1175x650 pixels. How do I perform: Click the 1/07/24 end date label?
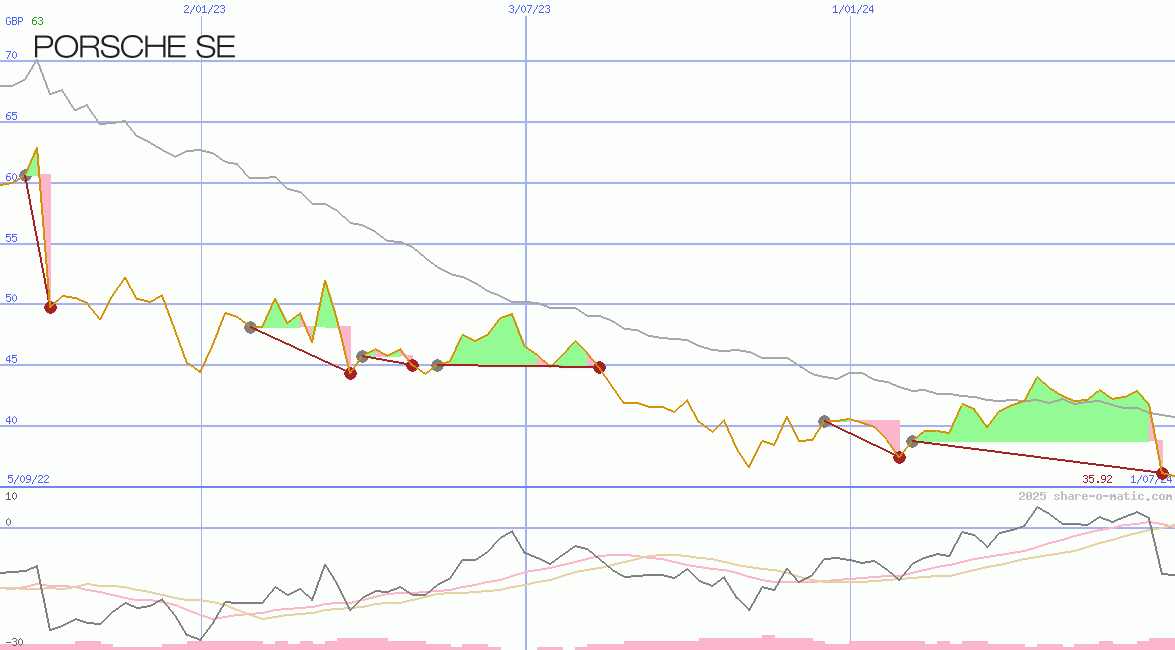tap(1151, 479)
